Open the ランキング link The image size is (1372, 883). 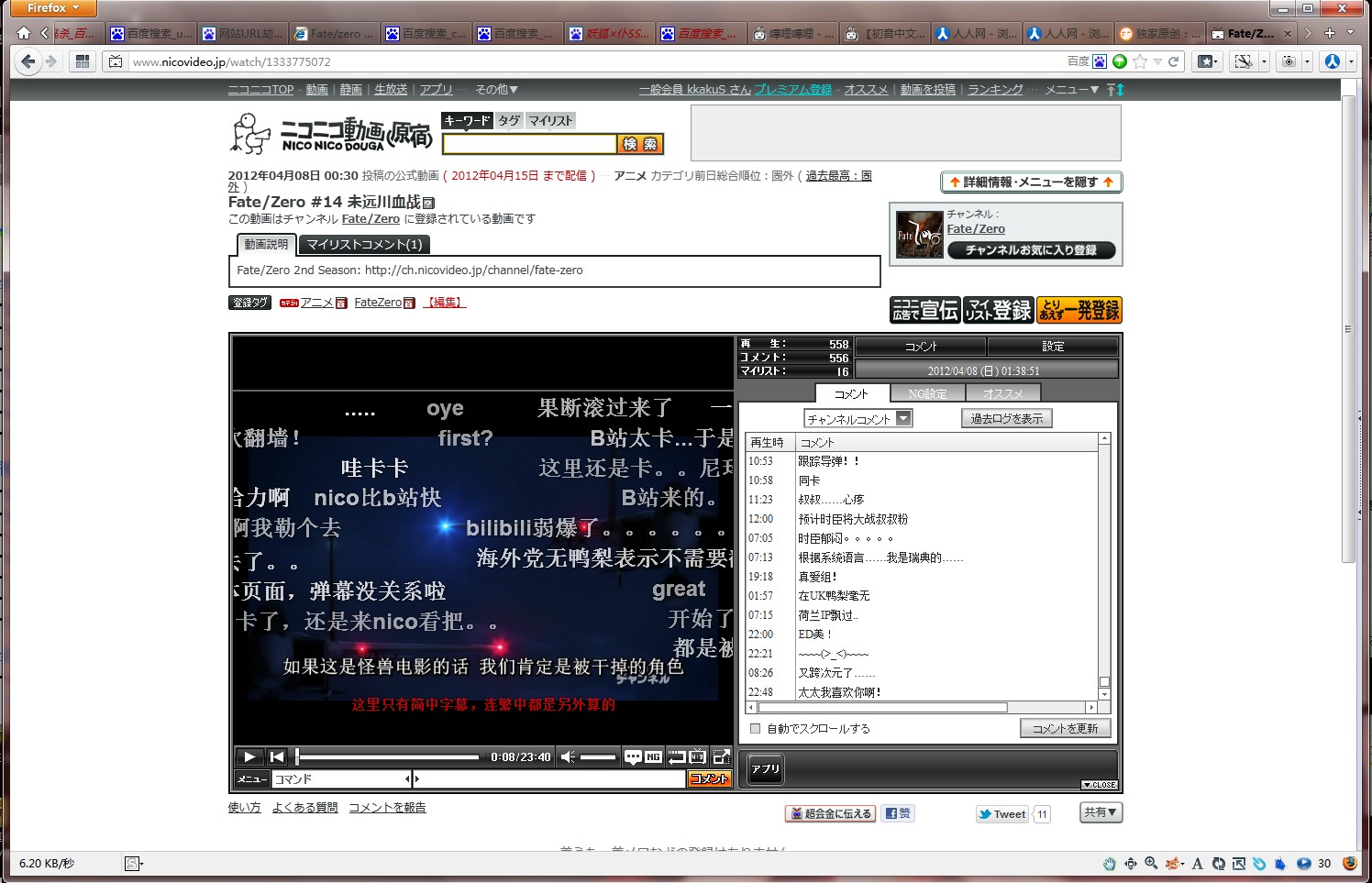click(x=995, y=90)
